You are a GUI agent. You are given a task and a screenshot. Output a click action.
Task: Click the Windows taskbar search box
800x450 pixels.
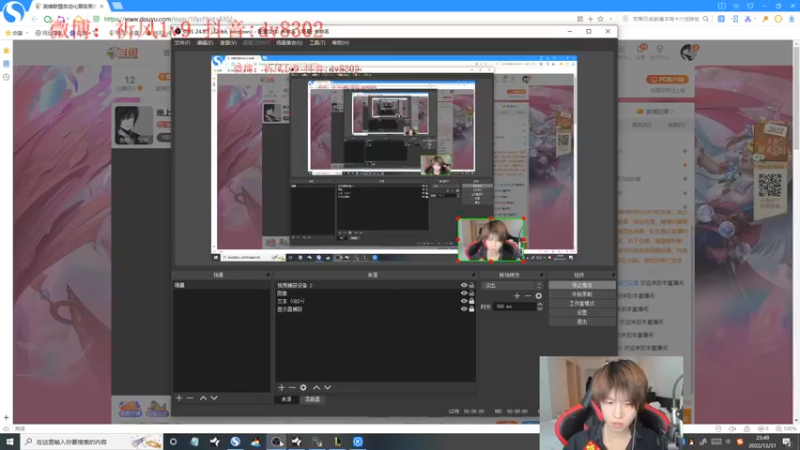click(92, 442)
